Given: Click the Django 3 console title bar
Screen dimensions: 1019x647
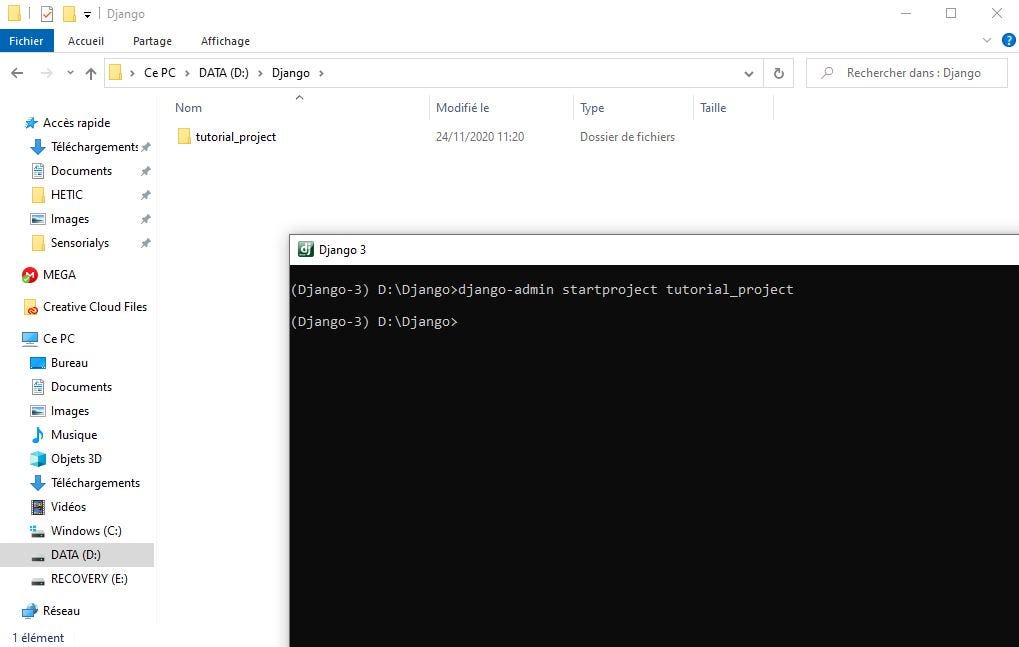Looking at the screenshot, I should tap(654, 249).
